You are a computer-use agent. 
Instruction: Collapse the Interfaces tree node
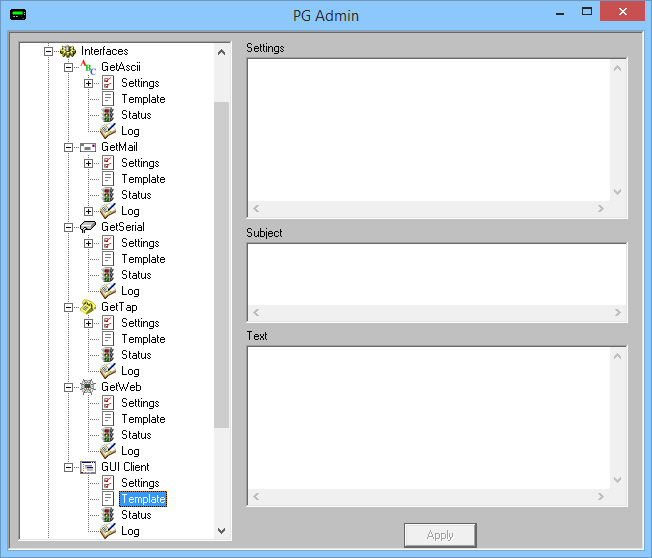click(48, 52)
